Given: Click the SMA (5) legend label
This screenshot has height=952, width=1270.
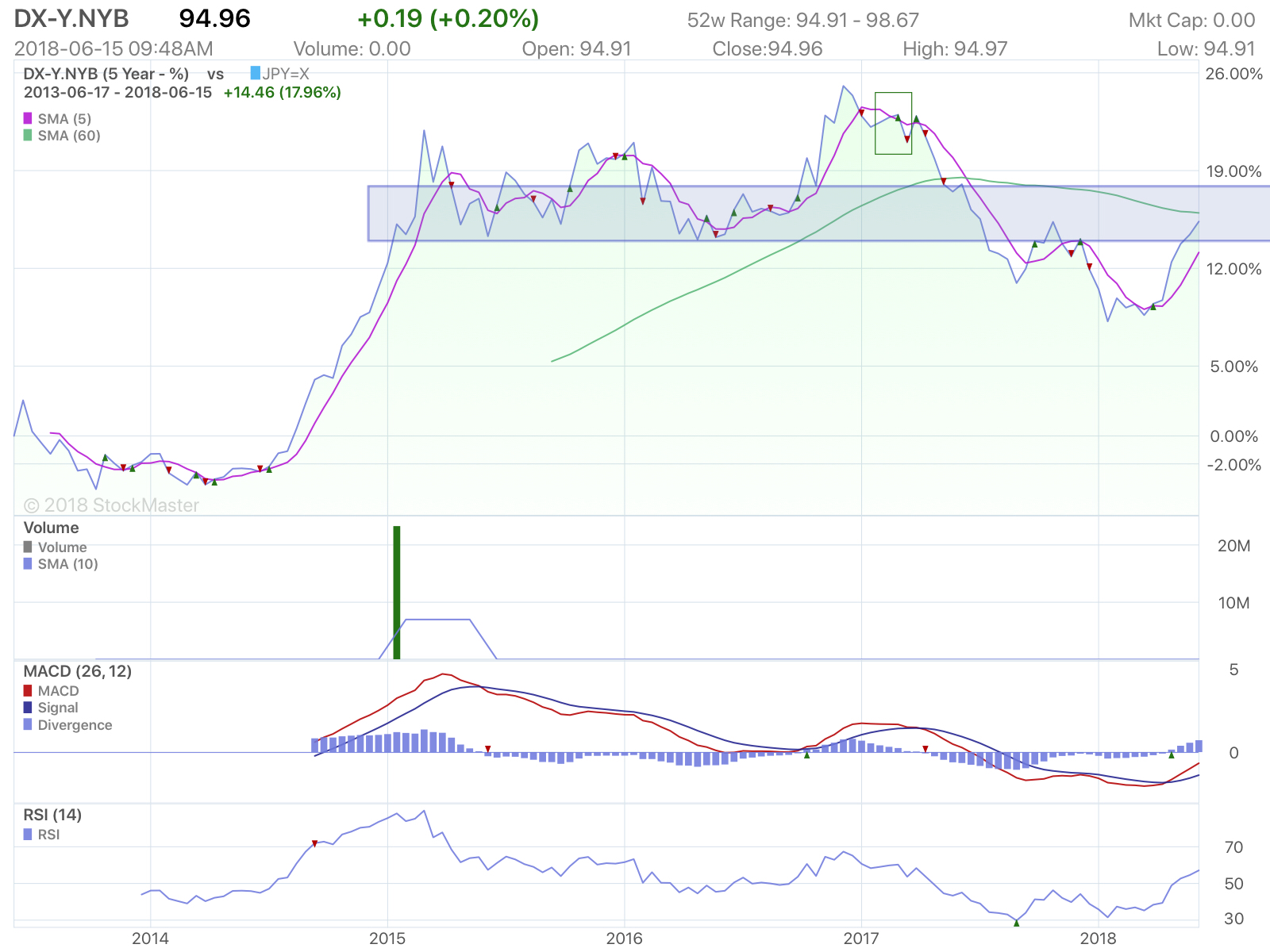Looking at the screenshot, I should pyautogui.click(x=64, y=119).
